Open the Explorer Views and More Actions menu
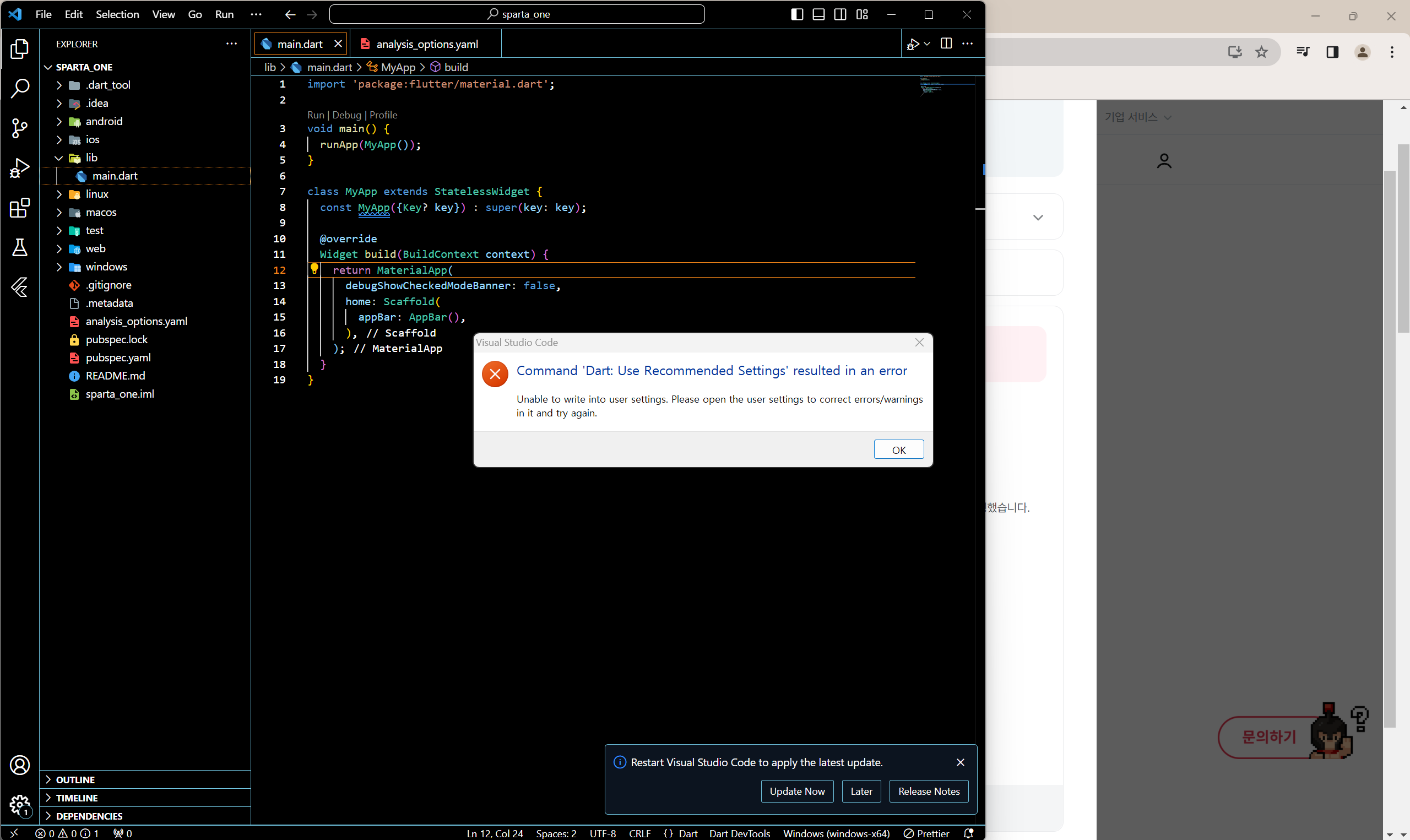 [x=231, y=44]
